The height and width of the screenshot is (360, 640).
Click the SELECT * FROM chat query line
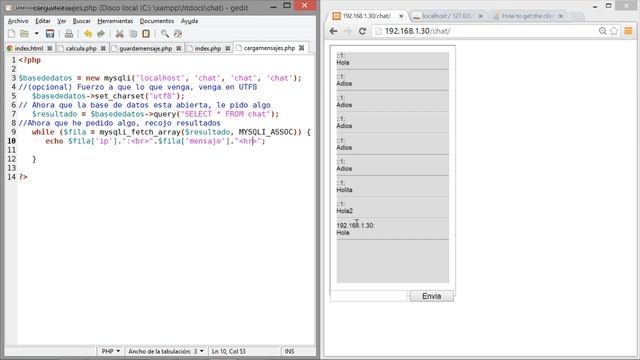[156, 114]
